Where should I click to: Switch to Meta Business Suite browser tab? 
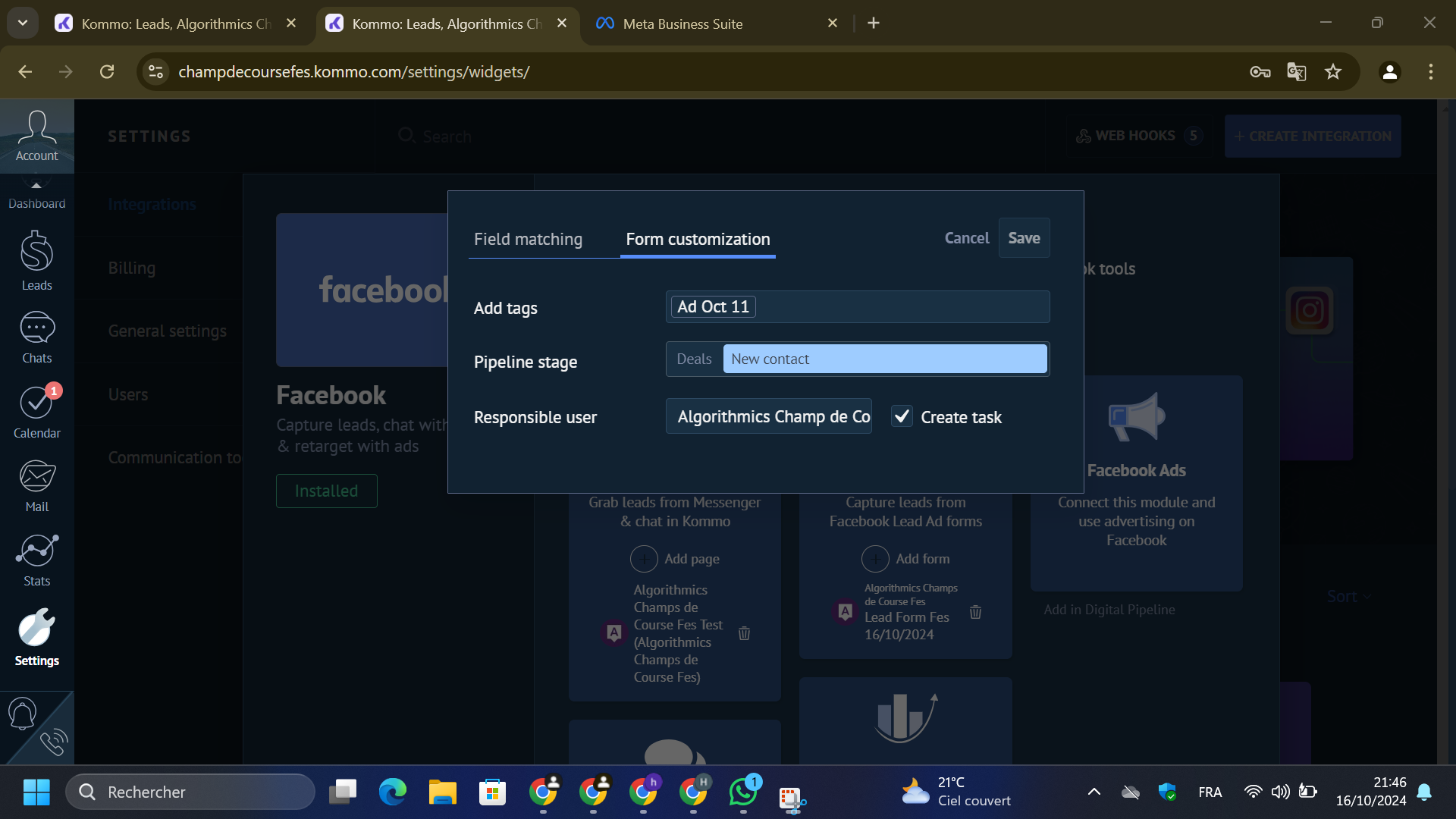point(682,24)
